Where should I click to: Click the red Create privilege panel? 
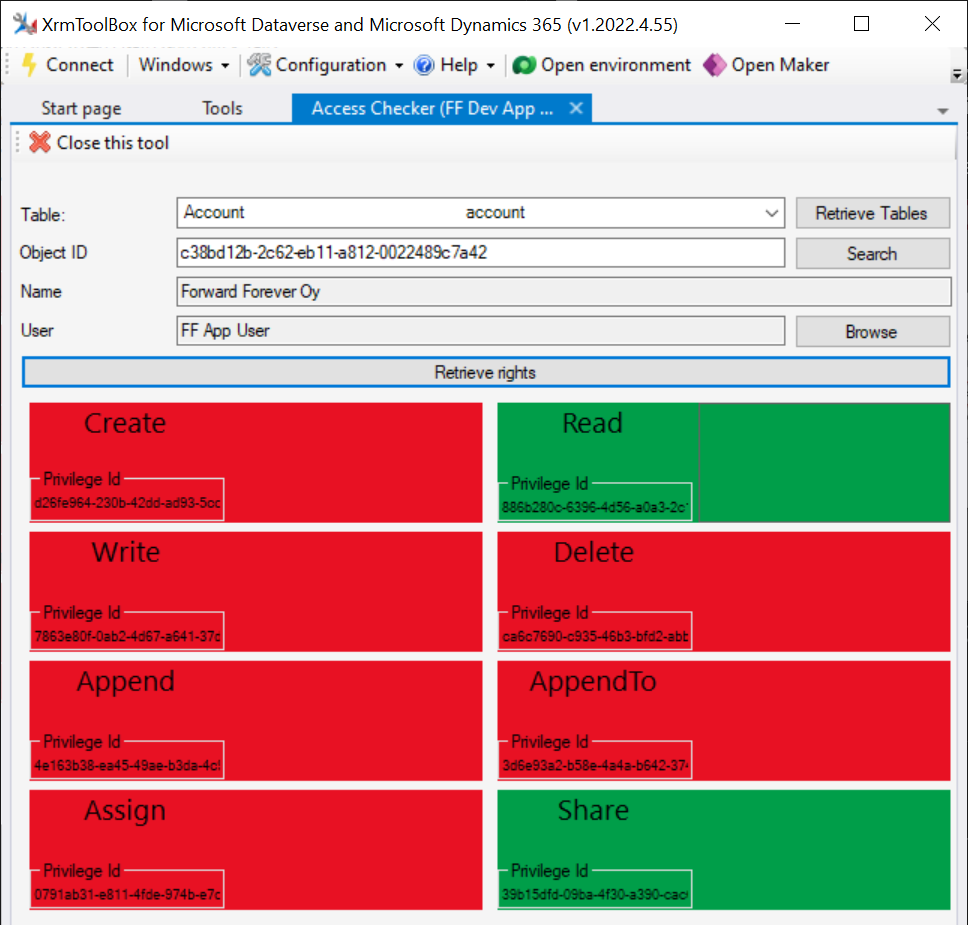(x=256, y=462)
